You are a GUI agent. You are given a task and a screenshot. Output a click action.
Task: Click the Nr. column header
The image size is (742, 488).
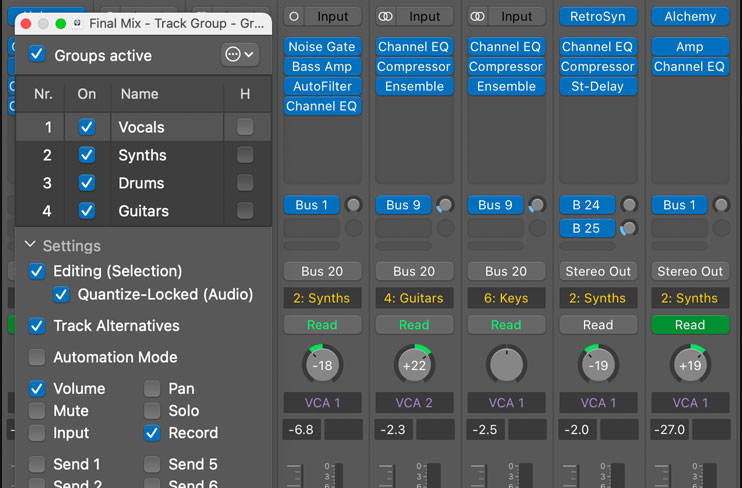pos(43,94)
